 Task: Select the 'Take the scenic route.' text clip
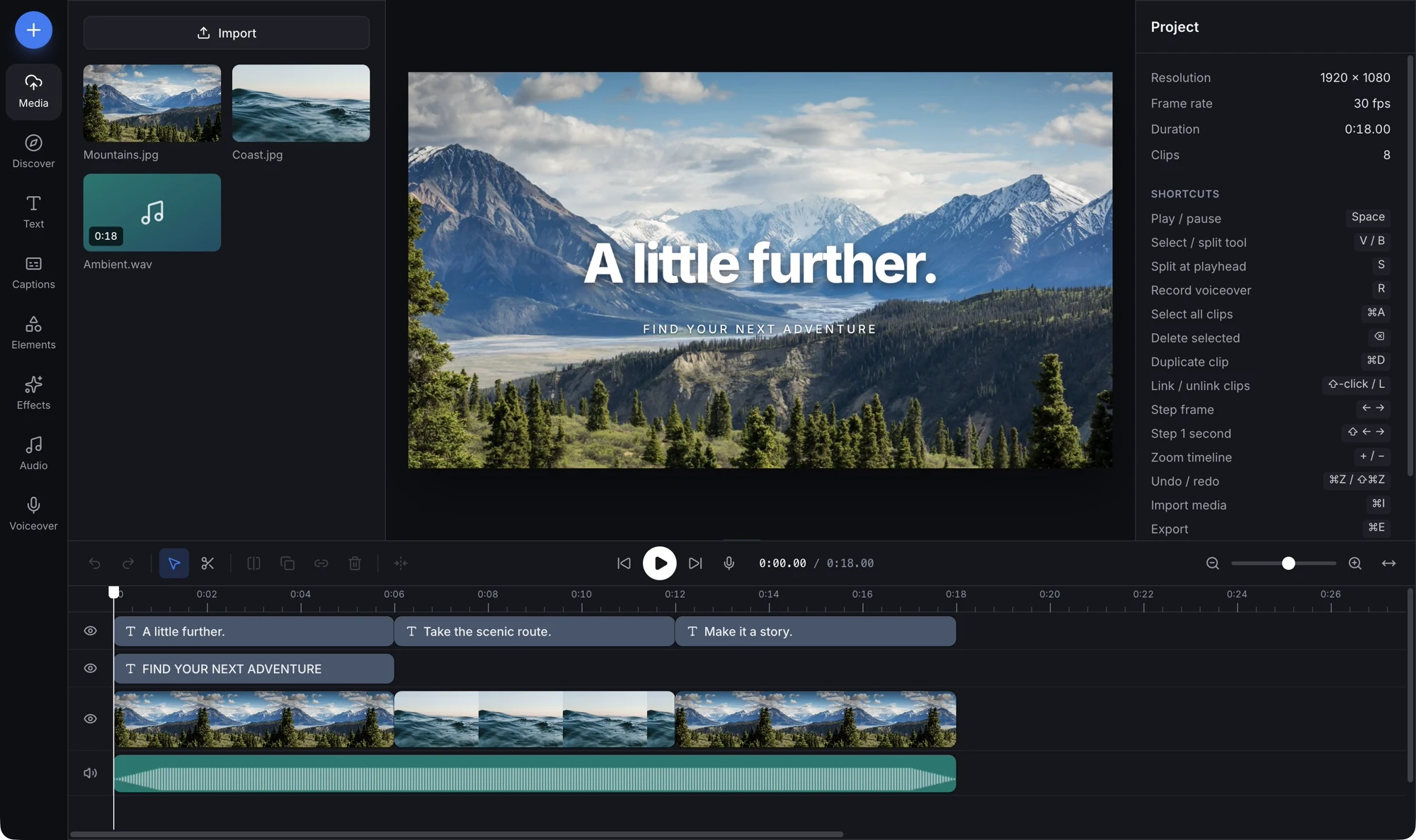tap(535, 631)
